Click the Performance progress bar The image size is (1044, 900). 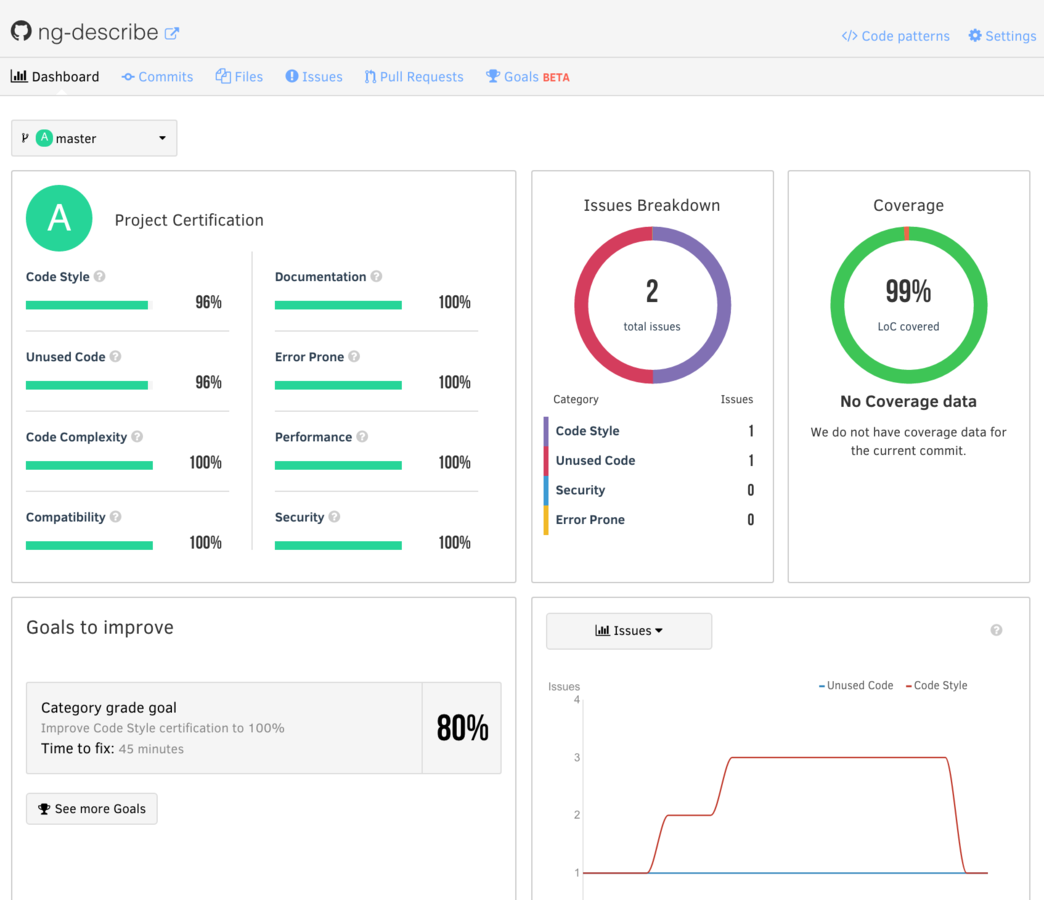point(338,465)
